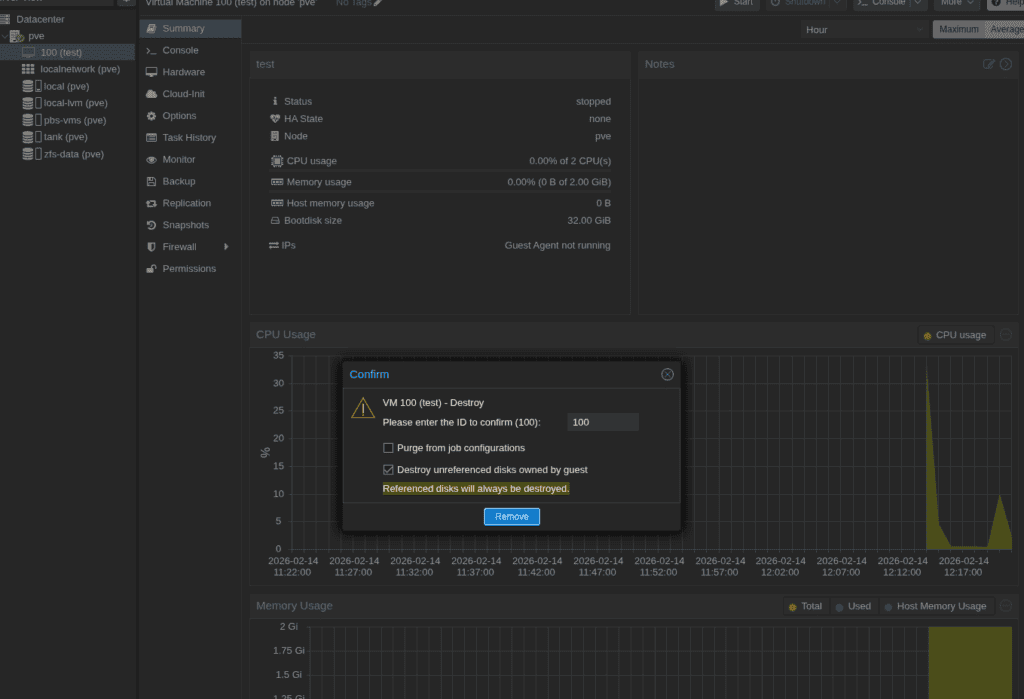1024x699 pixels.
Task: Switch to the Hardware tab
Action: 183,72
